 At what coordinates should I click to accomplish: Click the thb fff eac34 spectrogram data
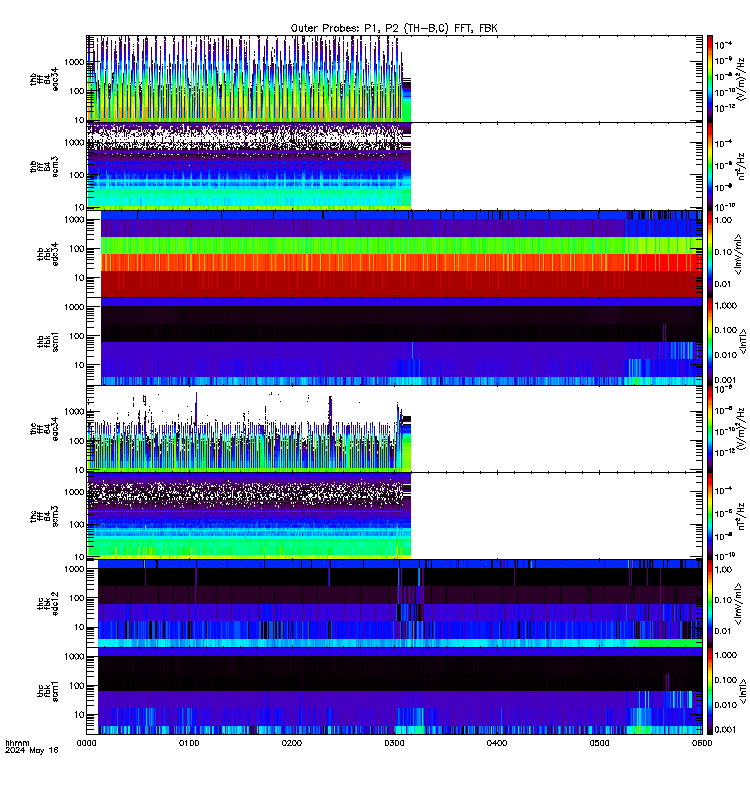tap(249, 79)
